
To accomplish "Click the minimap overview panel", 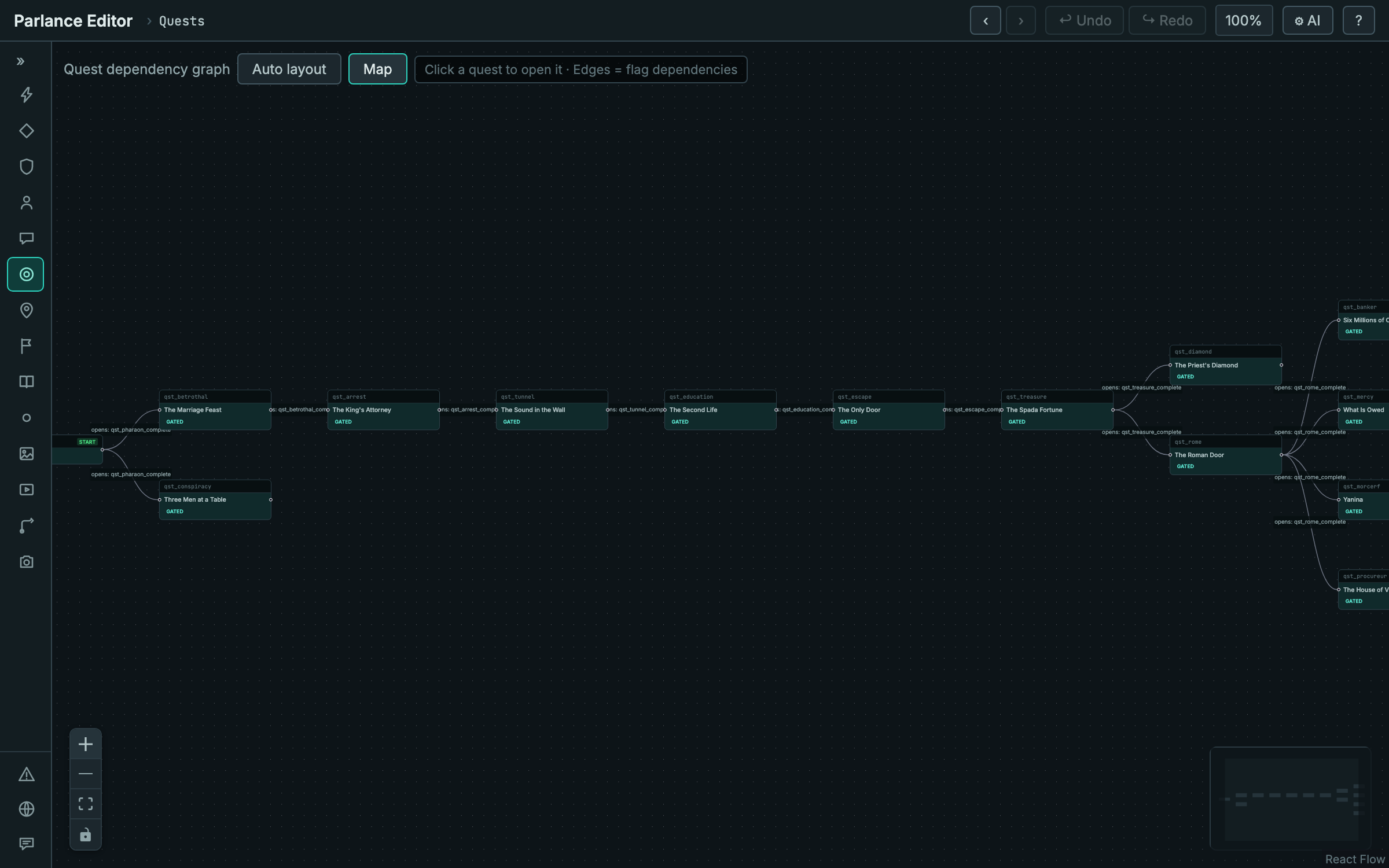I will pyautogui.click(x=1290, y=799).
